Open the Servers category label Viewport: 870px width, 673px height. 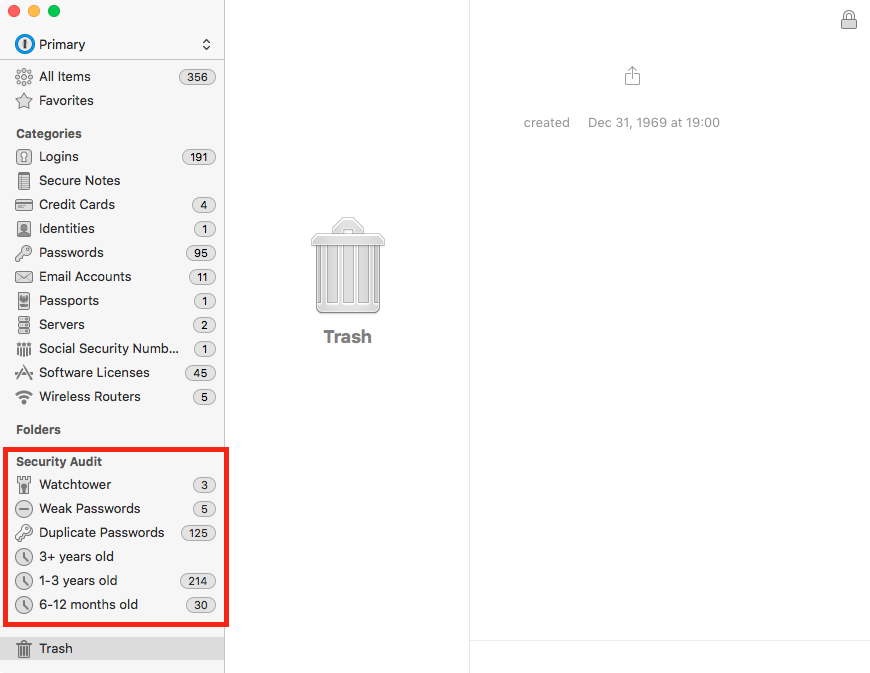coord(62,325)
